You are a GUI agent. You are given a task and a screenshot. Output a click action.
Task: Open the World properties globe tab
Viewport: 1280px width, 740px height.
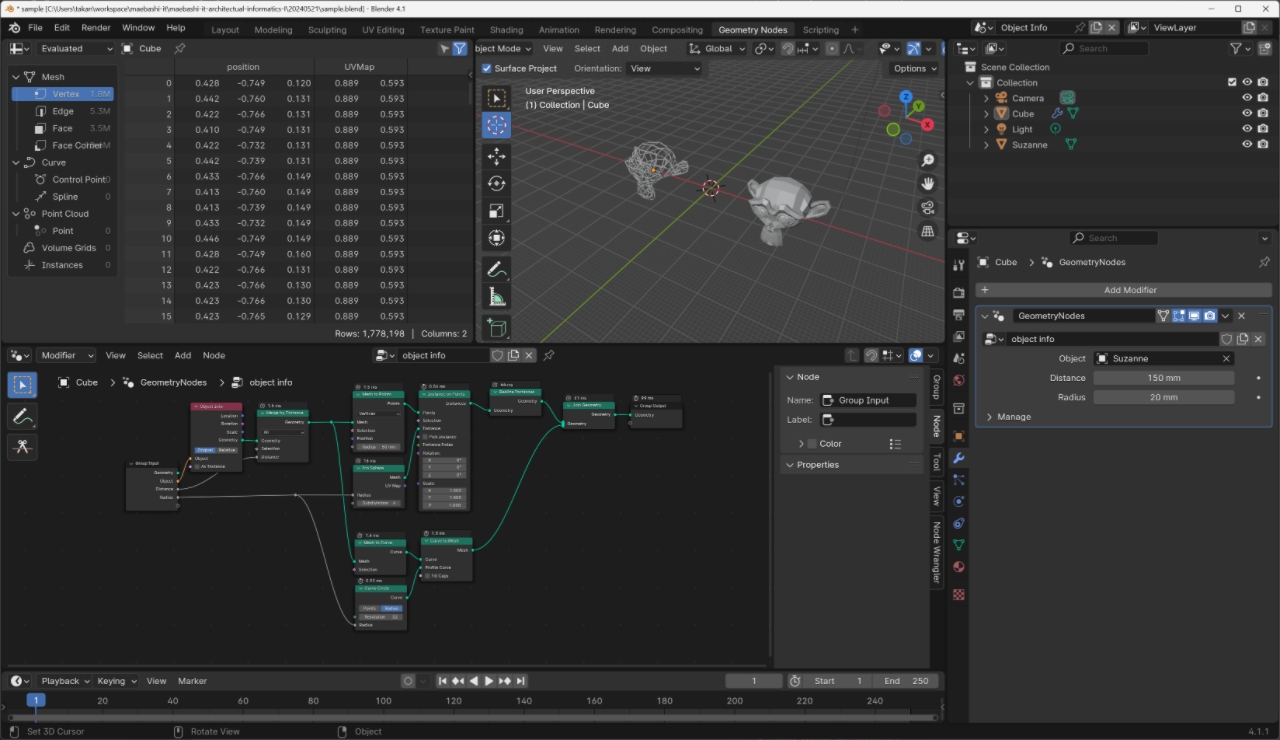[959, 380]
